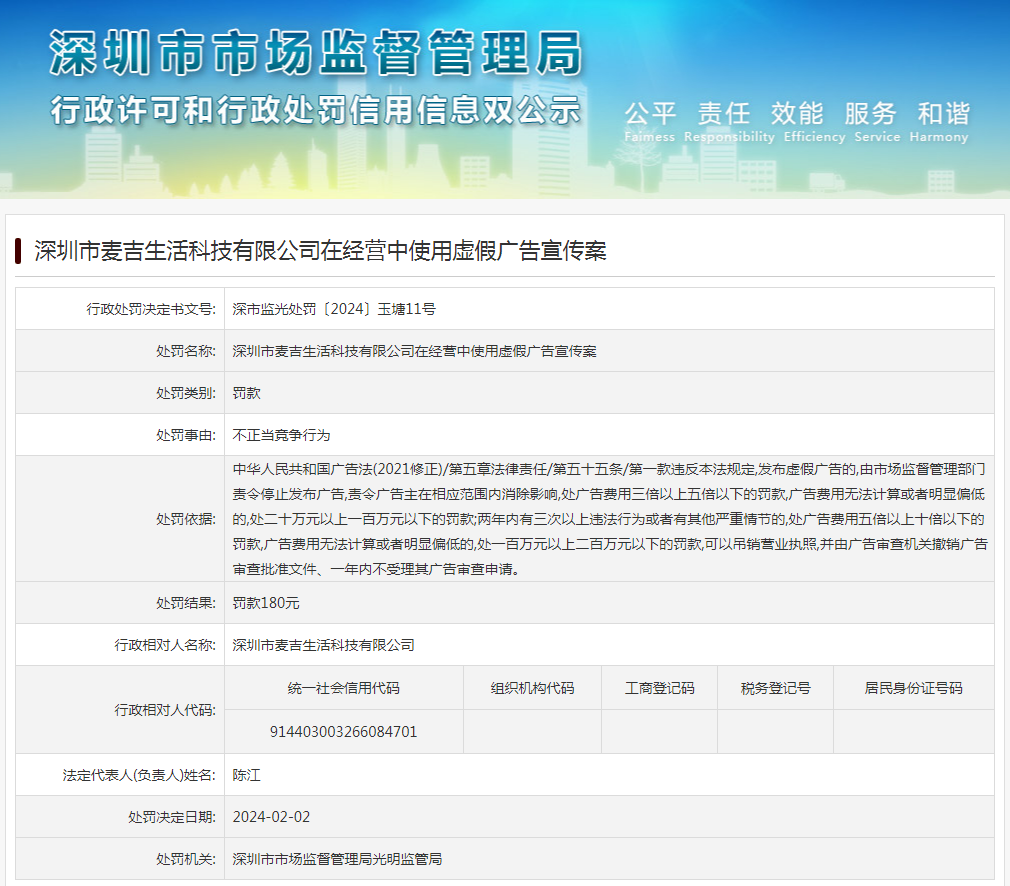
Task: Select the decision document number 深市监光处罚〔2024〕玉塘11号
Action: point(334,309)
